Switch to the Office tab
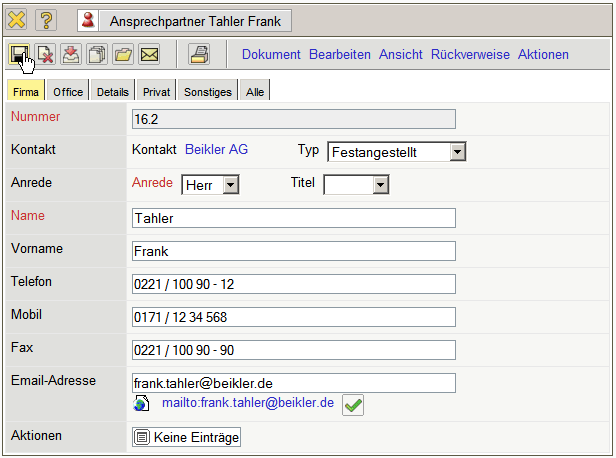This screenshot has height=458, width=616. point(68,92)
